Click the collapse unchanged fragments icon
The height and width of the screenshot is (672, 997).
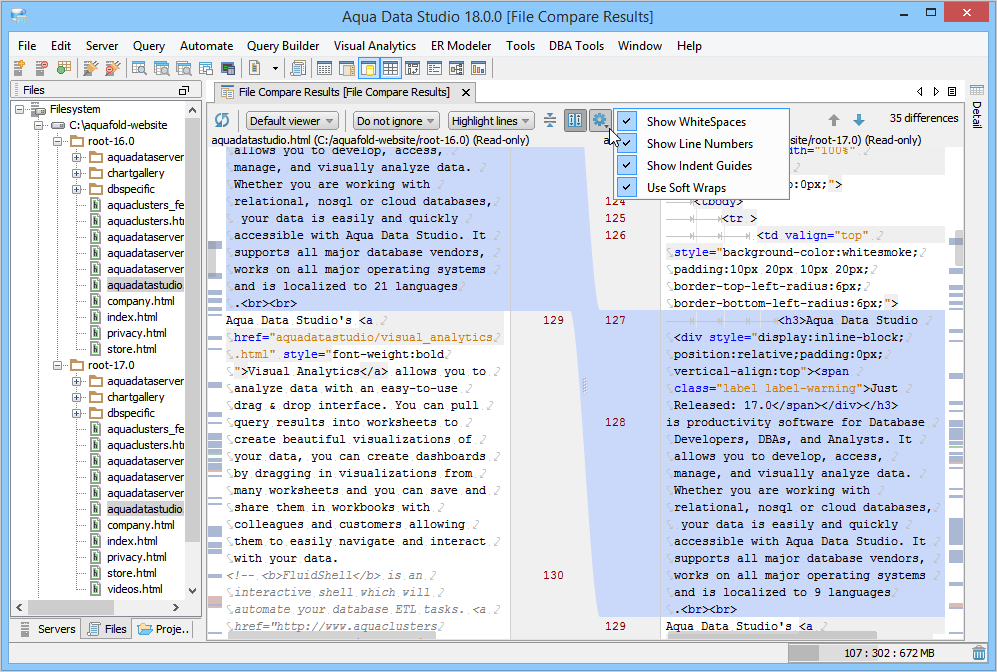coord(550,120)
